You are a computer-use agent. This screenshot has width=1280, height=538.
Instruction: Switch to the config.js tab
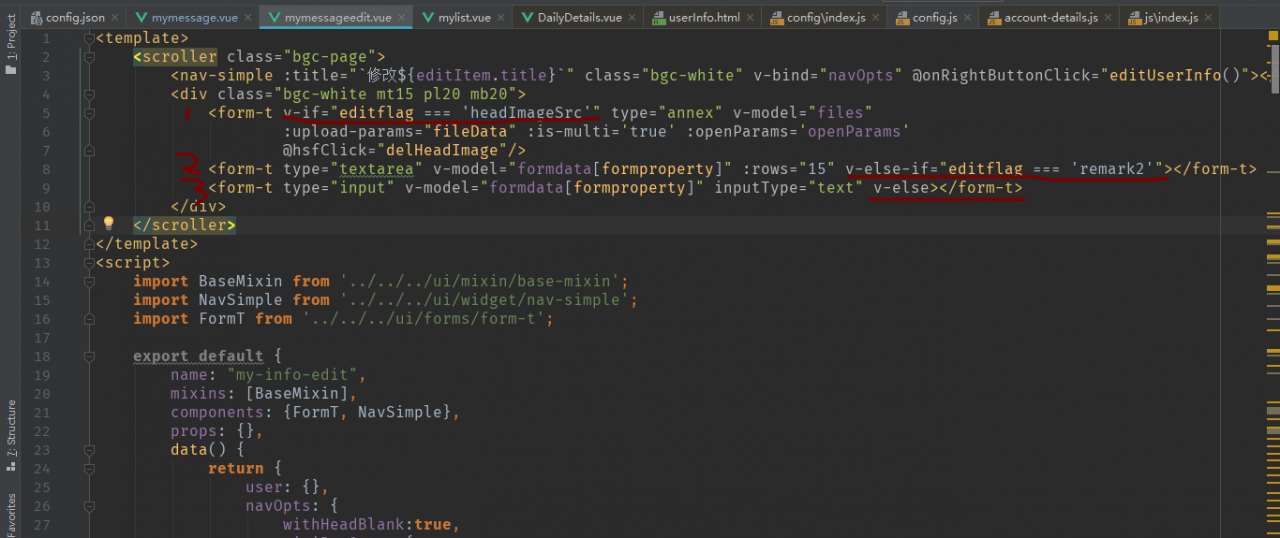[933, 18]
